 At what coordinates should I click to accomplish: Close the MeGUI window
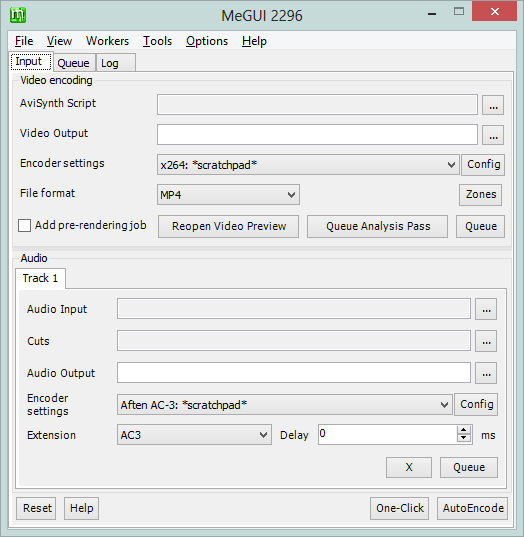[494, 11]
